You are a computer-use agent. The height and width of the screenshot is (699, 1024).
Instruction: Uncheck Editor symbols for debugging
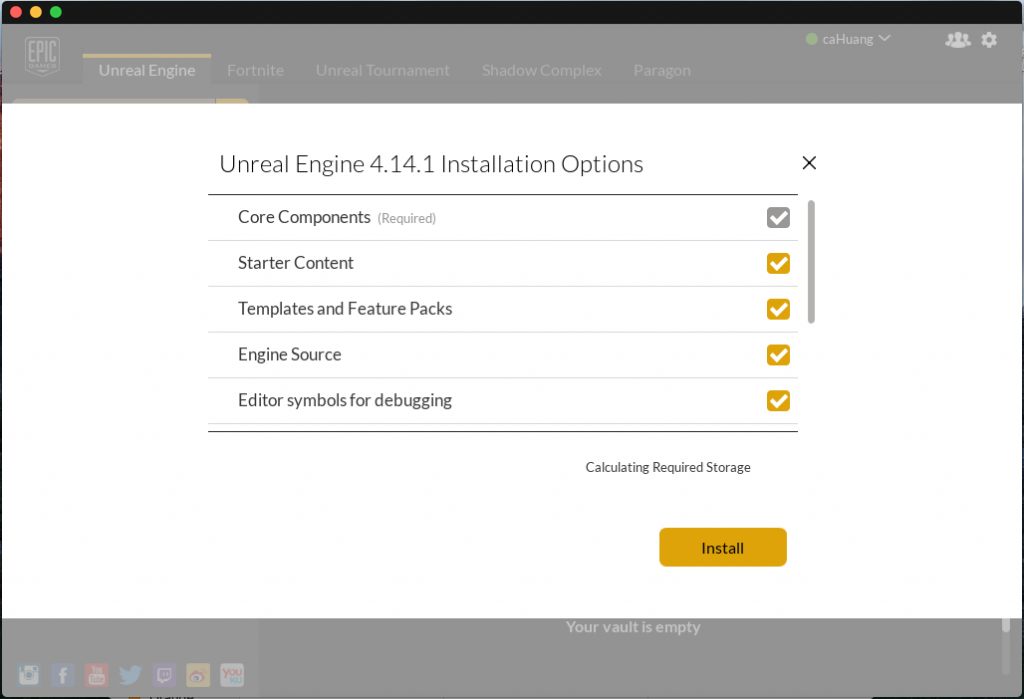(778, 400)
